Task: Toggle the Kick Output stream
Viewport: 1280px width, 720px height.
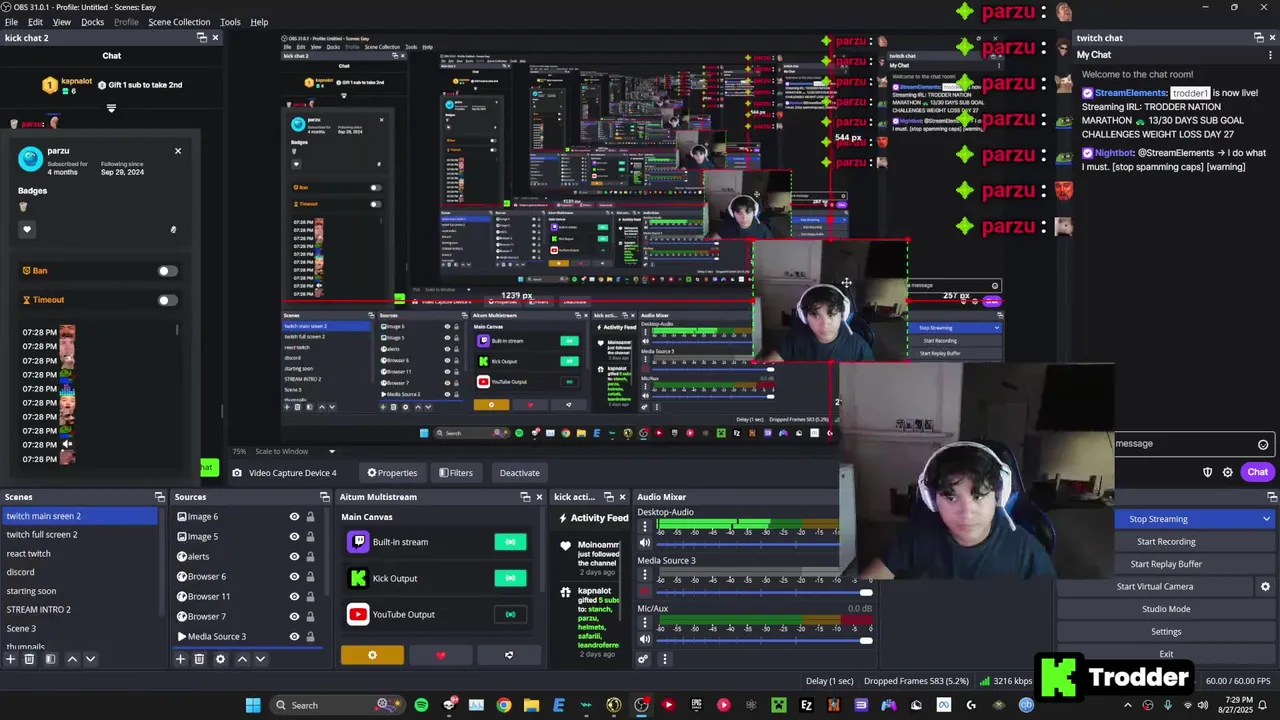Action: [x=510, y=578]
